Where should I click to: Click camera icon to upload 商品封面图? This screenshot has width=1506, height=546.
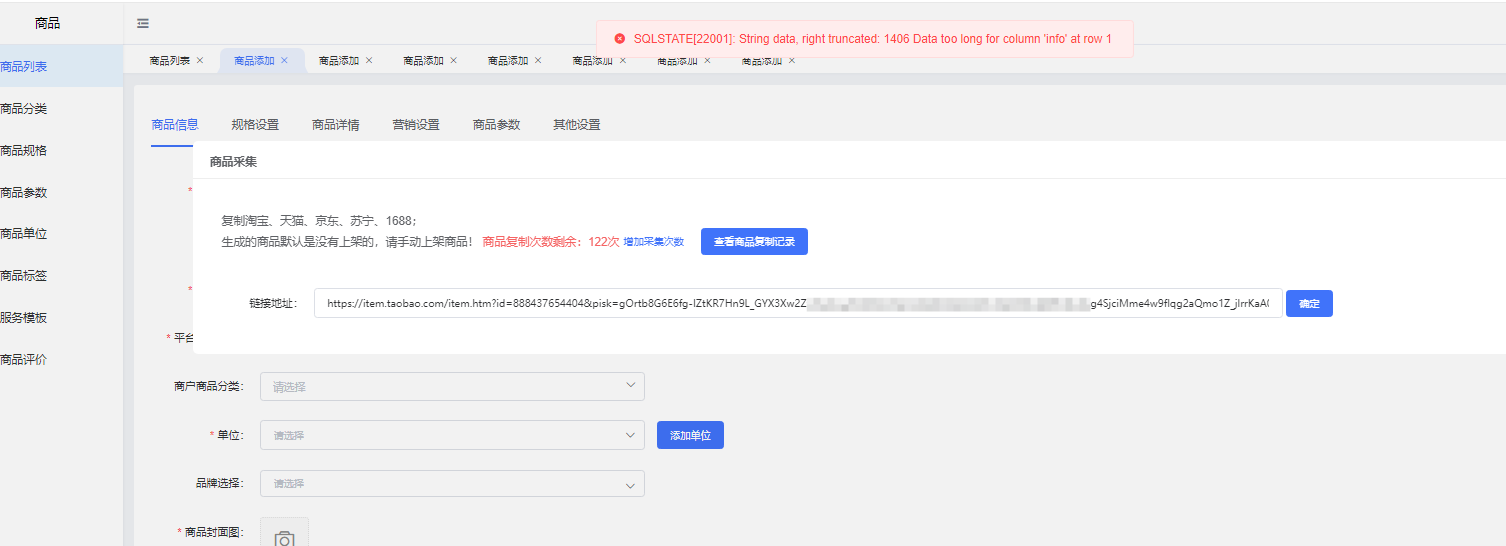click(x=285, y=538)
